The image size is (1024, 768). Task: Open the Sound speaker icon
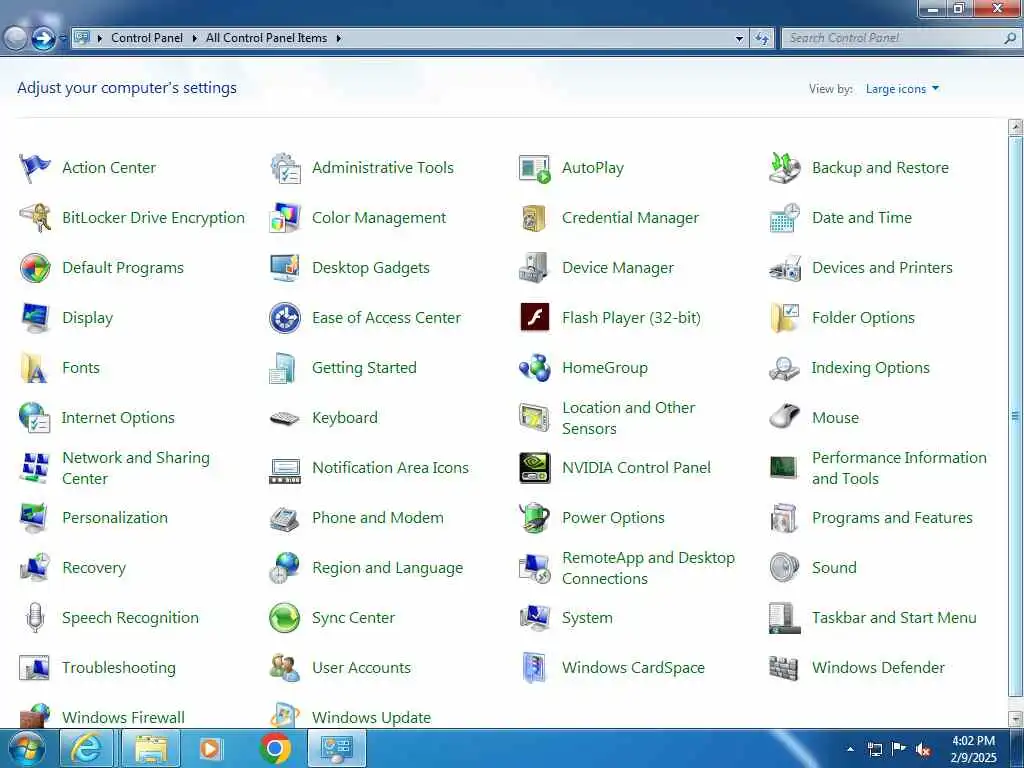pos(784,568)
